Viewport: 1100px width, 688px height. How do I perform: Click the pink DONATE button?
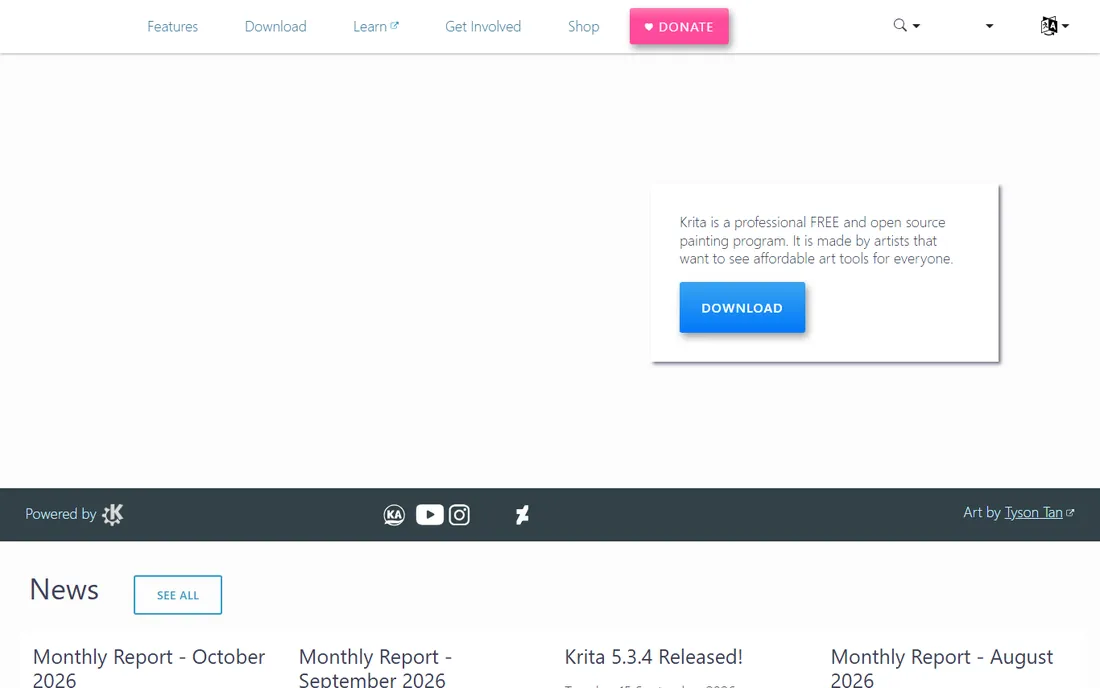coord(679,27)
